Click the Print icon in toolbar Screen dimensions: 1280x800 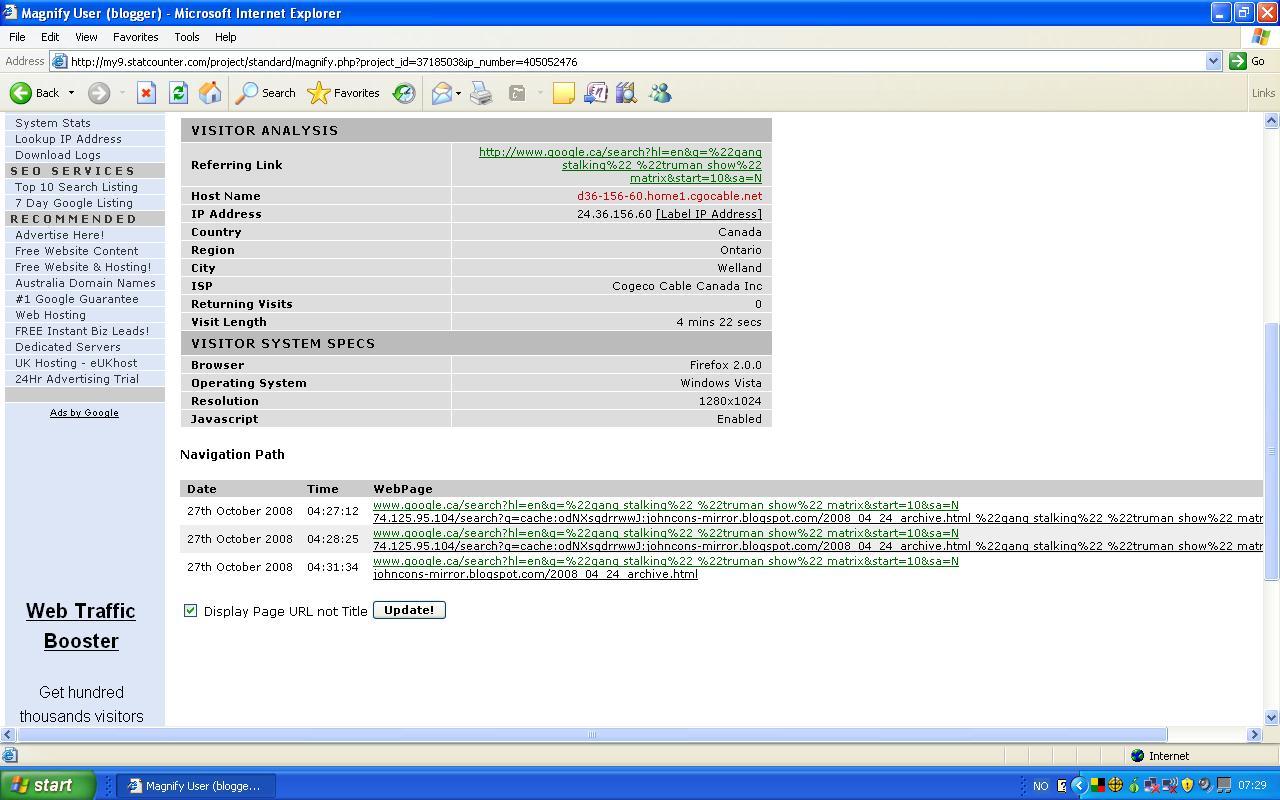[x=481, y=93]
